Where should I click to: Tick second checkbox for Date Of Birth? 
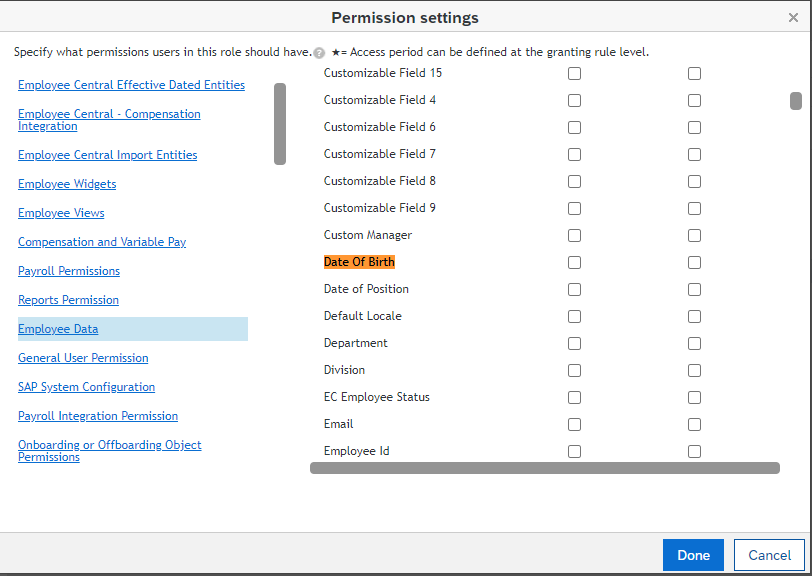click(x=694, y=263)
